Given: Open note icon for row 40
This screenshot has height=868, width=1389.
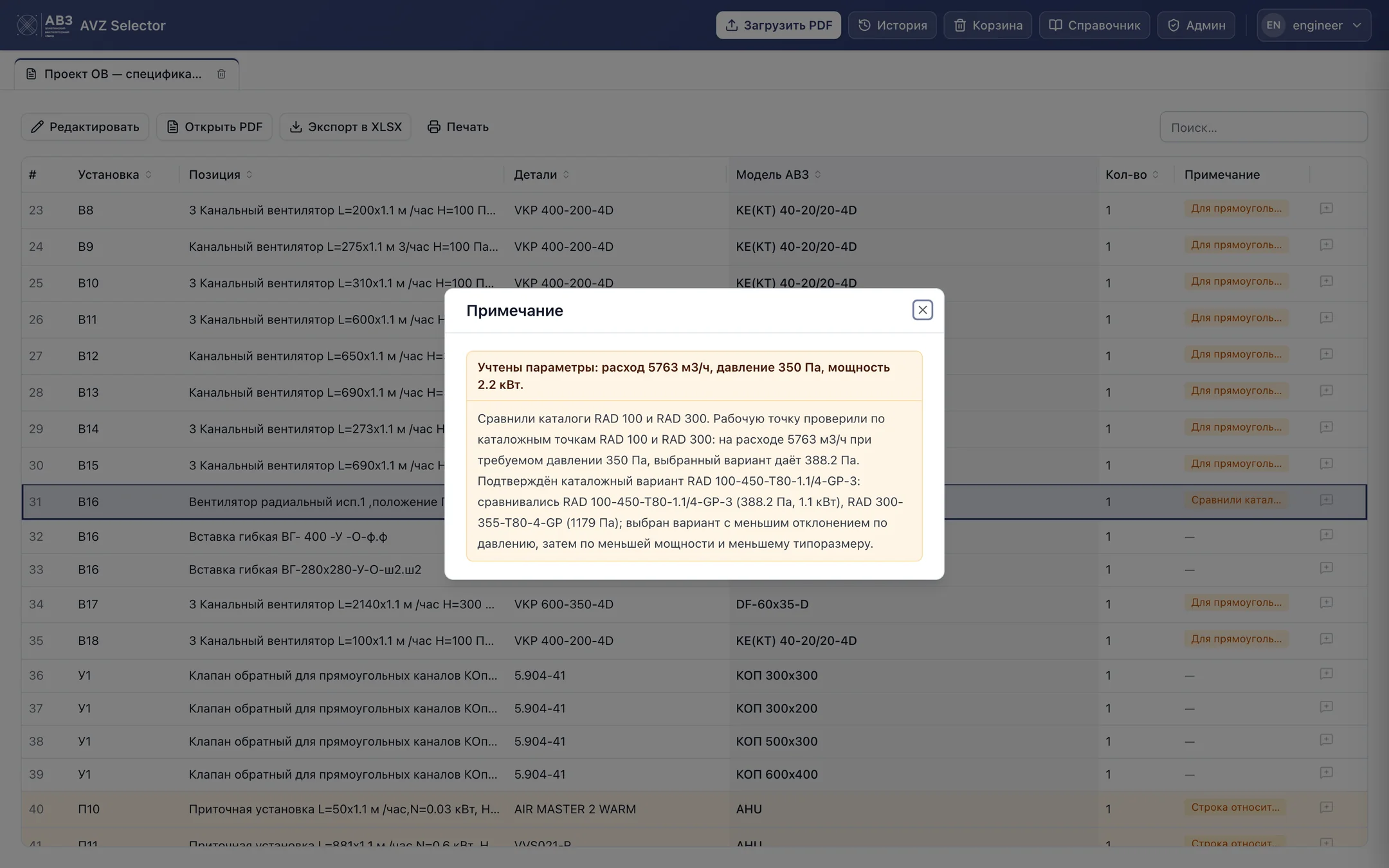Looking at the screenshot, I should (x=1326, y=808).
